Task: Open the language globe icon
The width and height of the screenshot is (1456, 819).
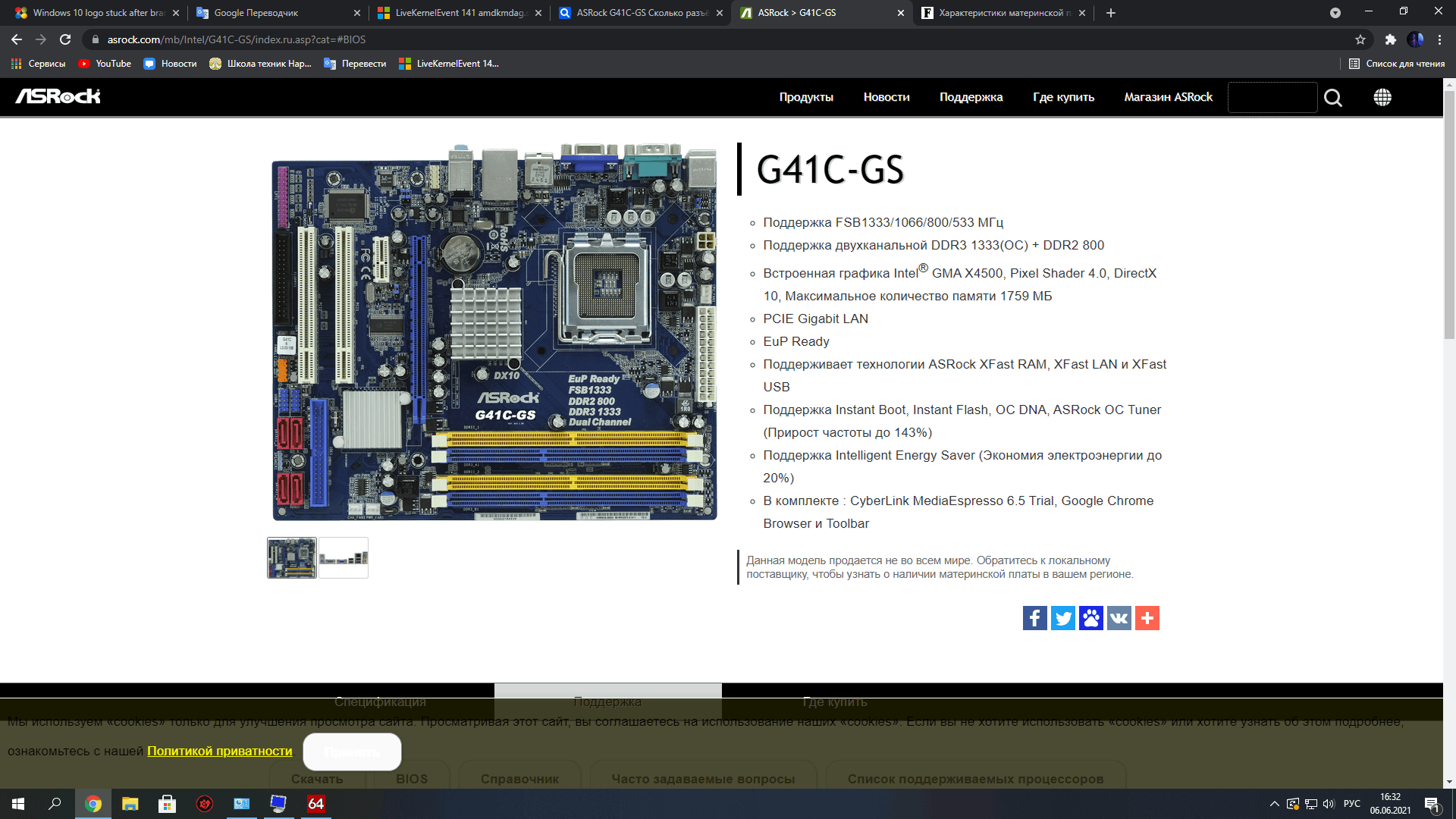Action: 1382,97
